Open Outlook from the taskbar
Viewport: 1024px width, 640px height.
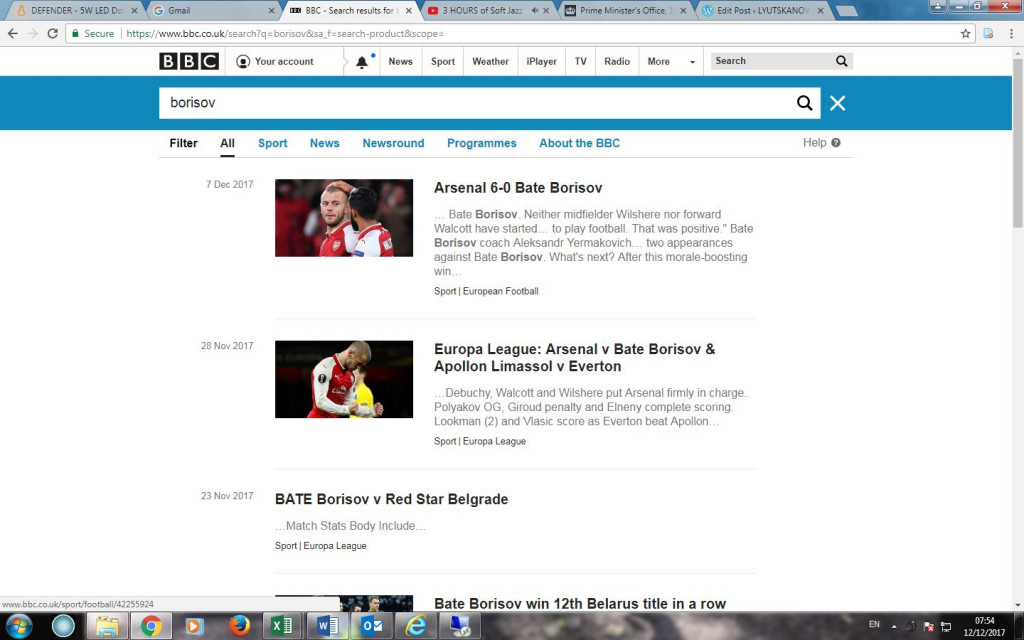[x=371, y=626]
